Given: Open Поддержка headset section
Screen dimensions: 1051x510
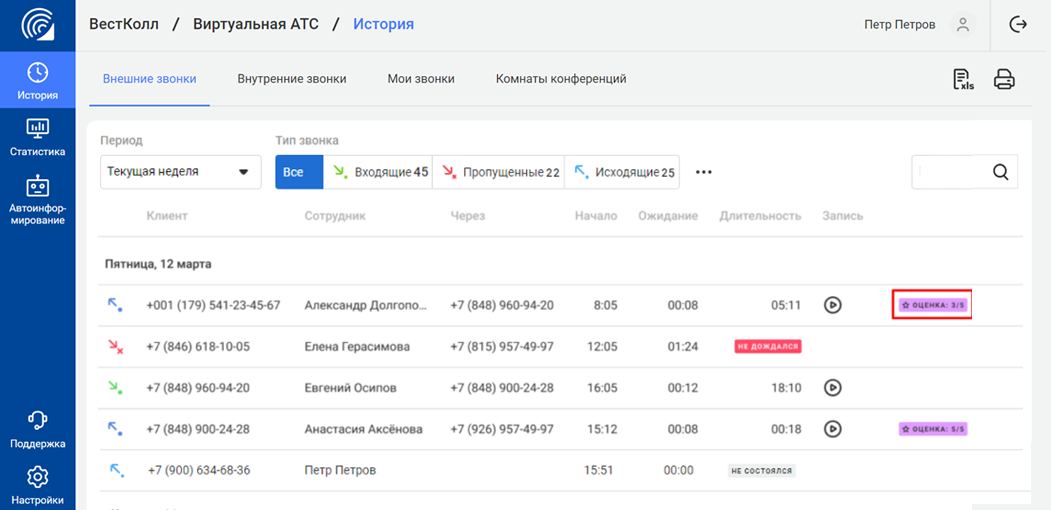Looking at the screenshot, I should 38,429.
